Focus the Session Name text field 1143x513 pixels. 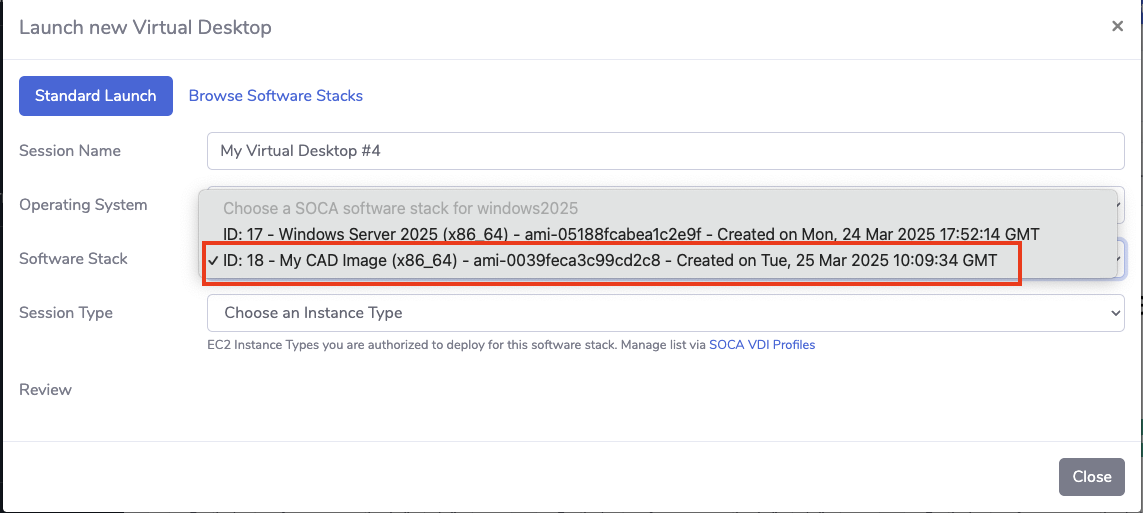coord(665,151)
